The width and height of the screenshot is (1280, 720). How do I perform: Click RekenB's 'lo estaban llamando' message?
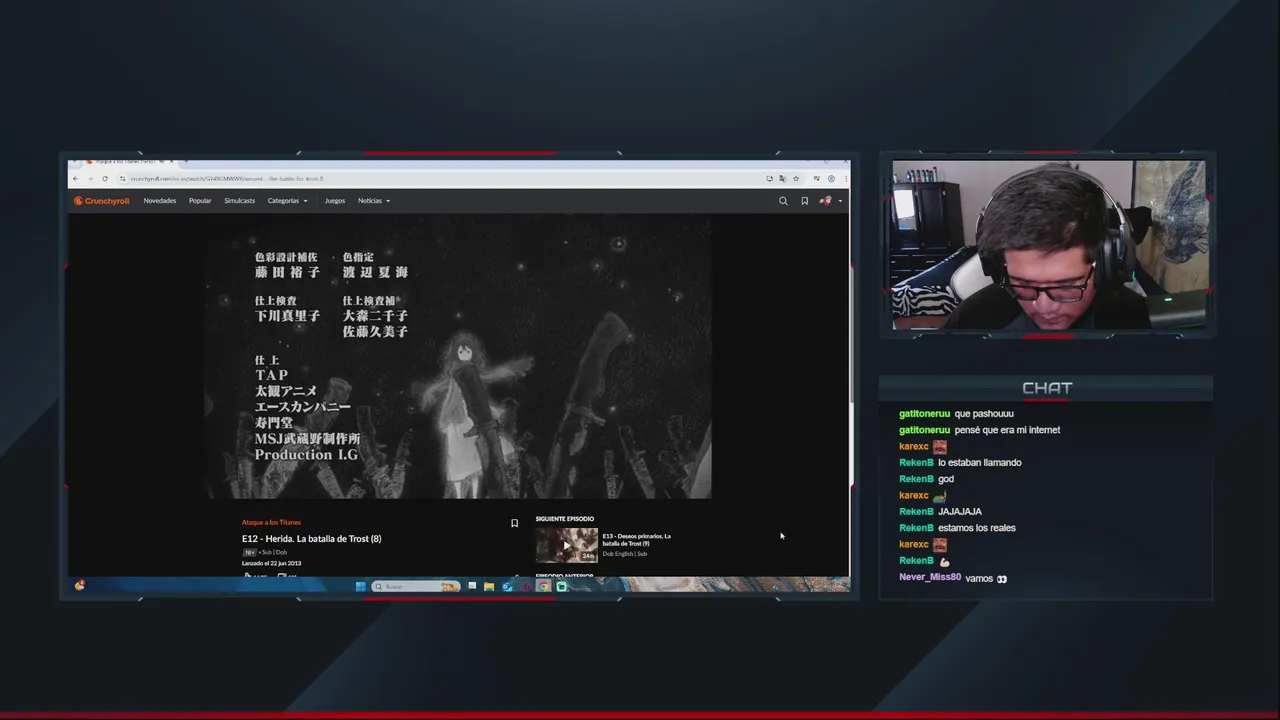pos(979,463)
